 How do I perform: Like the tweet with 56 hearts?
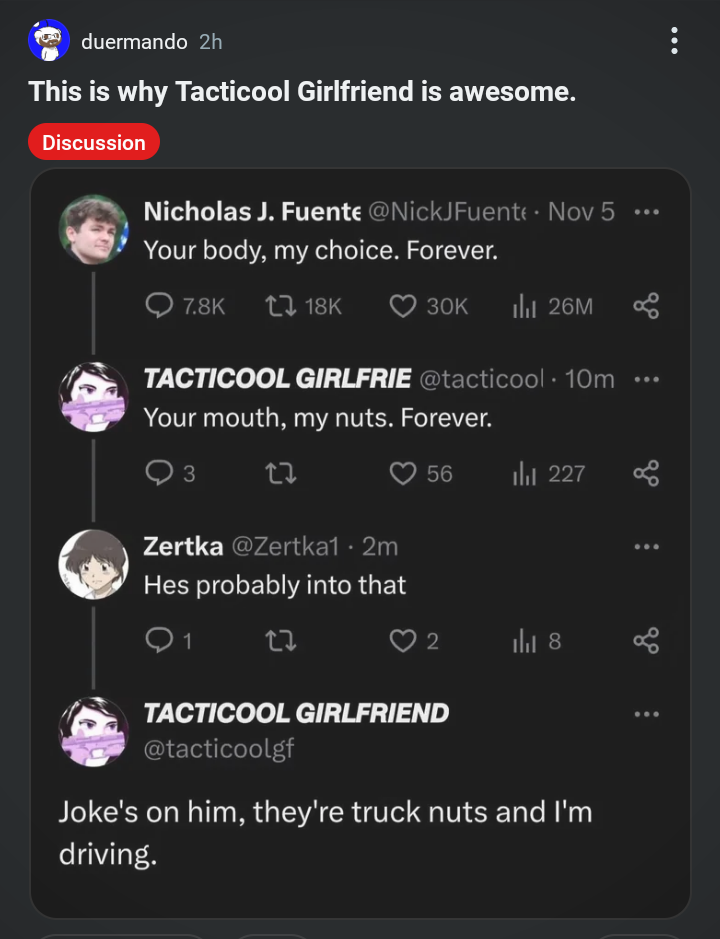(402, 473)
